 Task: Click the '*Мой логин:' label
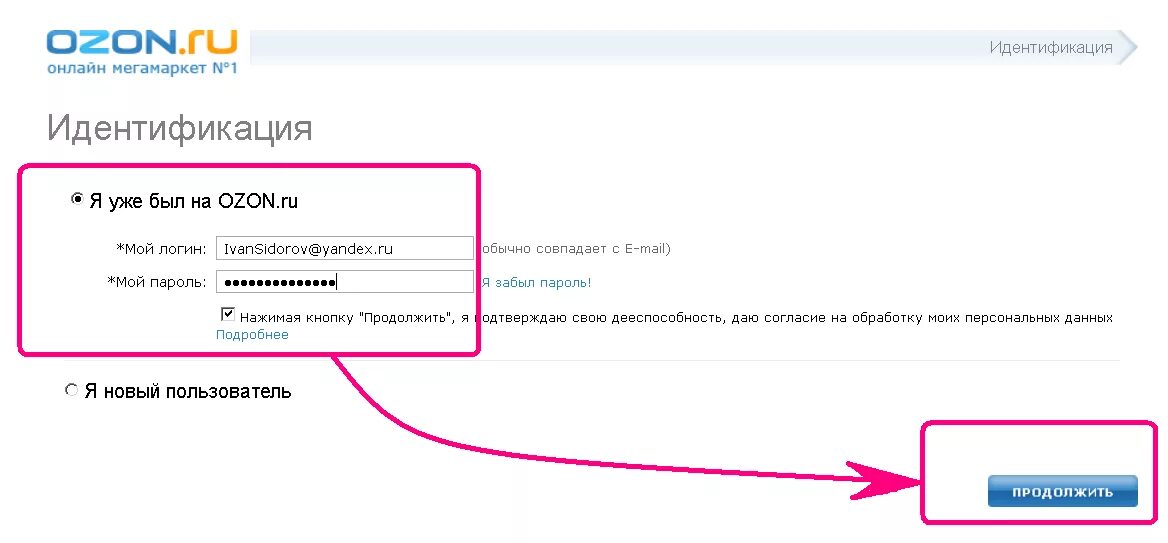(161, 249)
